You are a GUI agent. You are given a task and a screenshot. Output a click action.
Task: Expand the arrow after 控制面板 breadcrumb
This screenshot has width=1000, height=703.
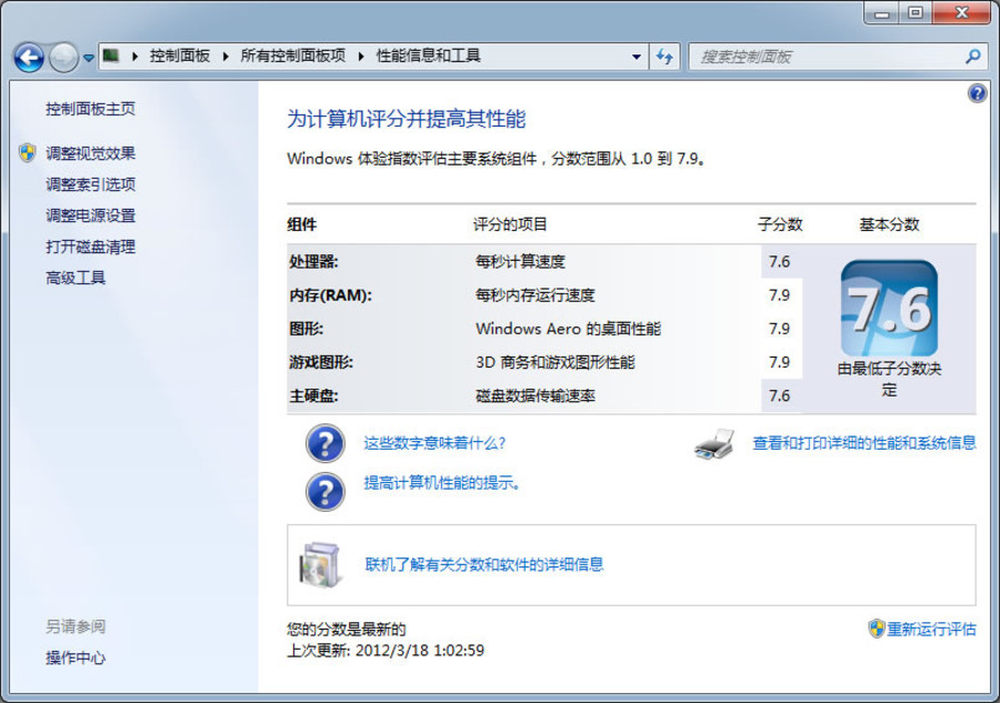pyautogui.click(x=225, y=56)
